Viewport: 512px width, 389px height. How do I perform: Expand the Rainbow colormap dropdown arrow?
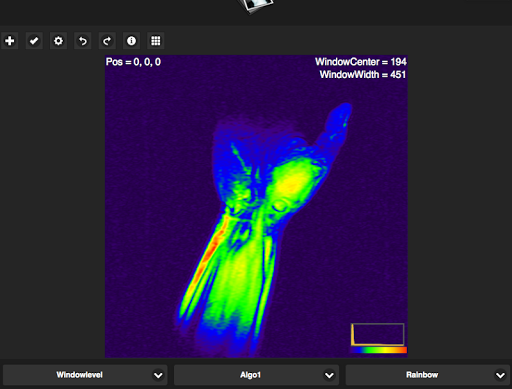click(500, 375)
